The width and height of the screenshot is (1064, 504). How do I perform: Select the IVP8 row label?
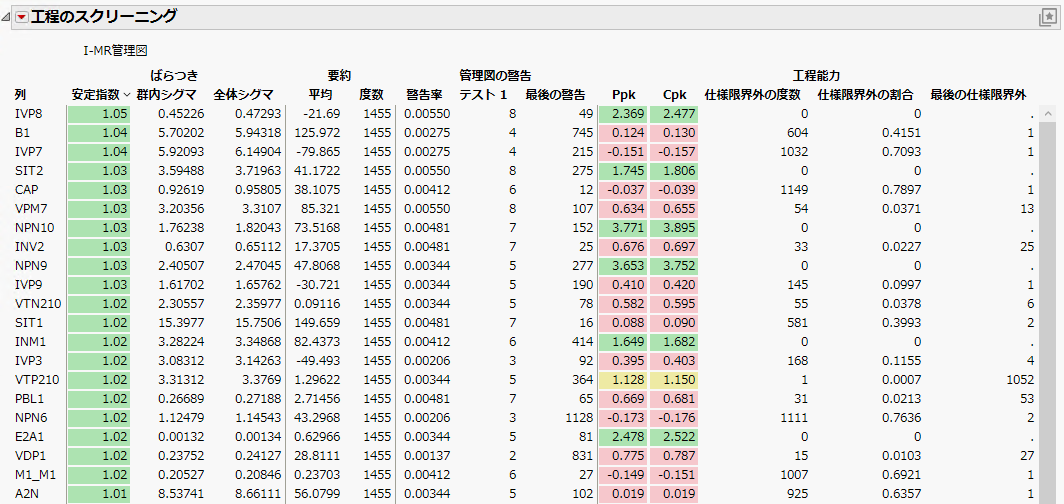(x=29, y=114)
